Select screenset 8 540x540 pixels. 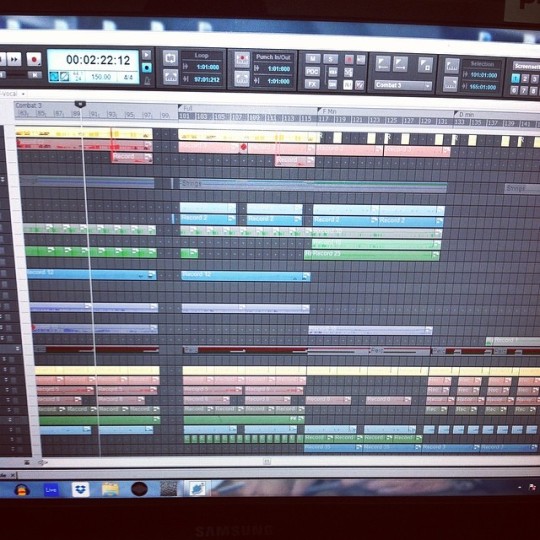533,91
